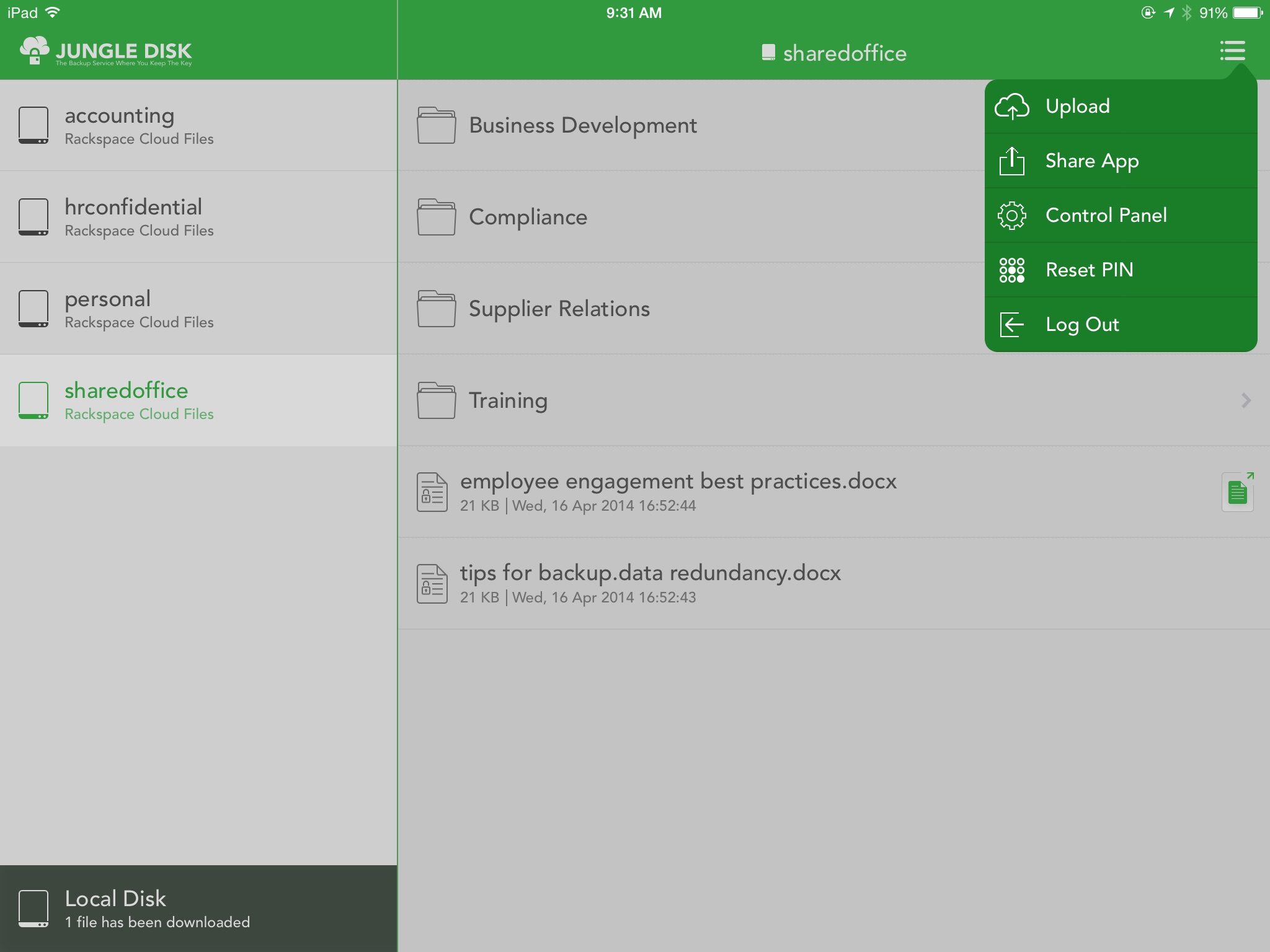Open Local Disk downloaded files

point(198,909)
